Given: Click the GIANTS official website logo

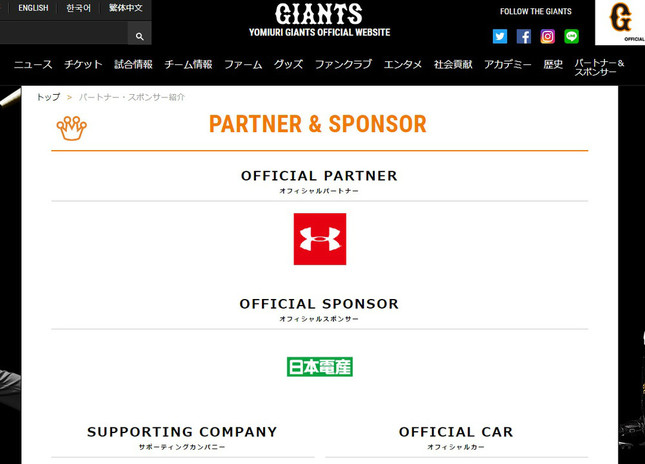Looking at the screenshot, I should tap(319, 20).
